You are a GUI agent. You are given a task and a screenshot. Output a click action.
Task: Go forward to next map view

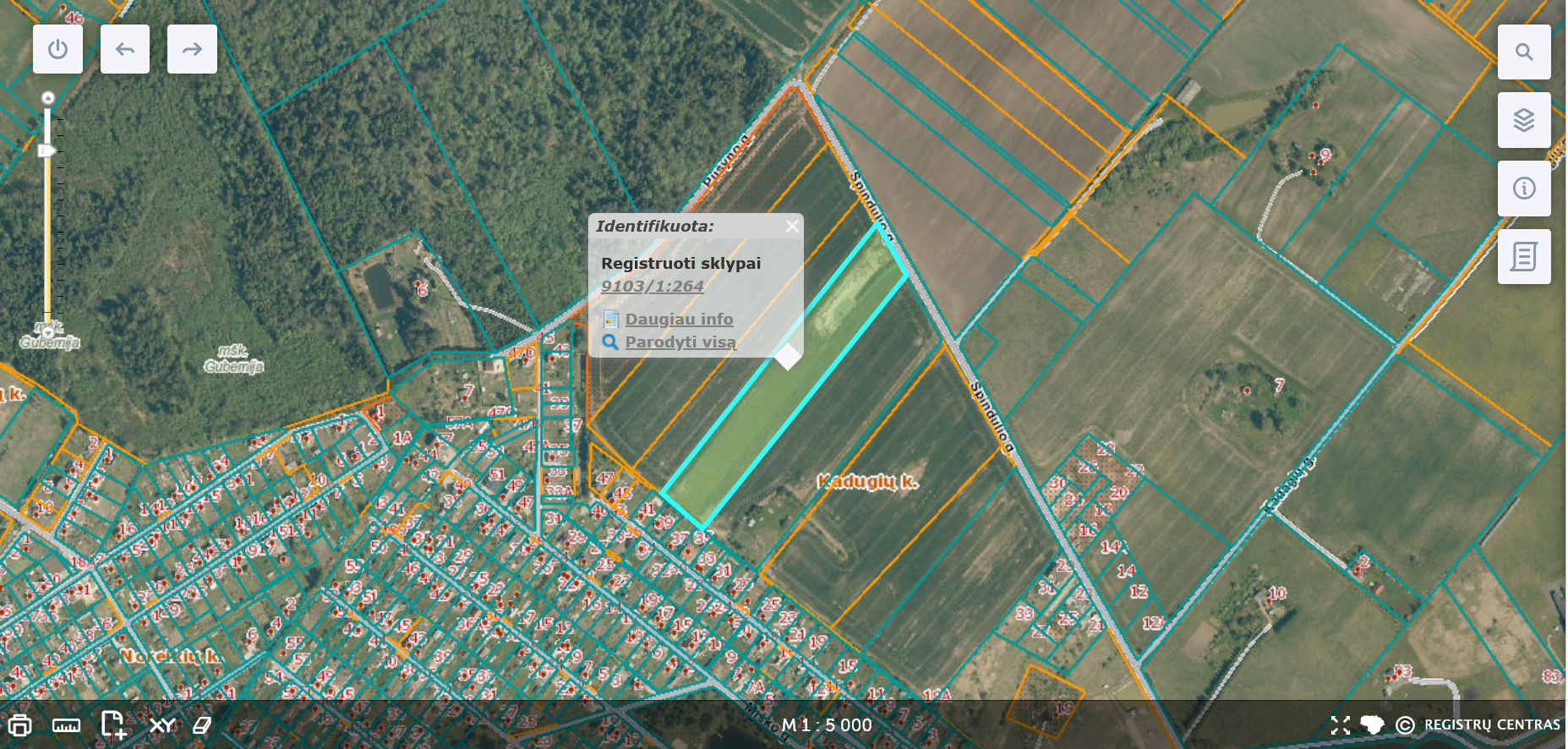tap(192, 49)
